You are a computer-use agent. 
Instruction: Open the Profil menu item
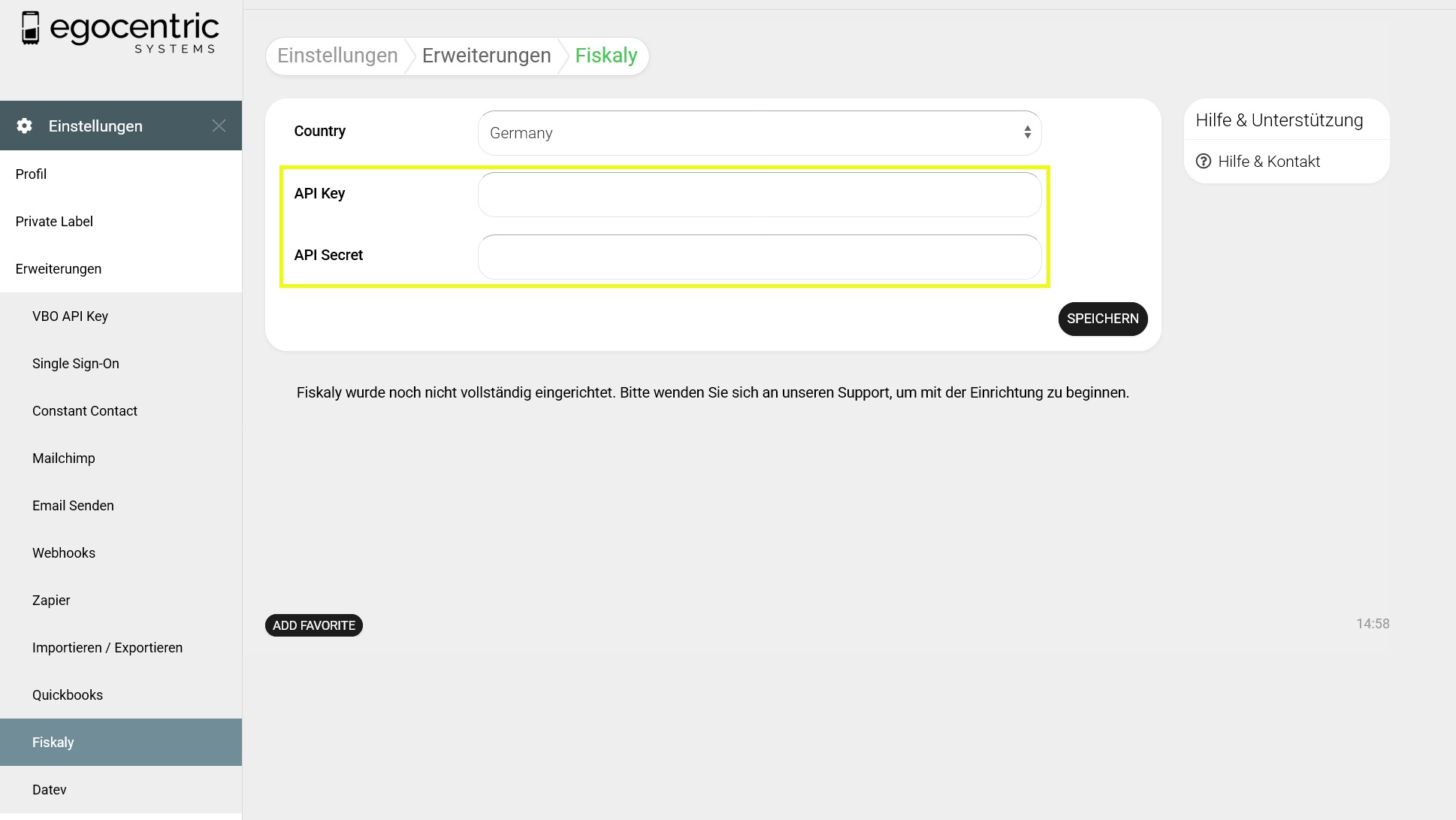31,174
